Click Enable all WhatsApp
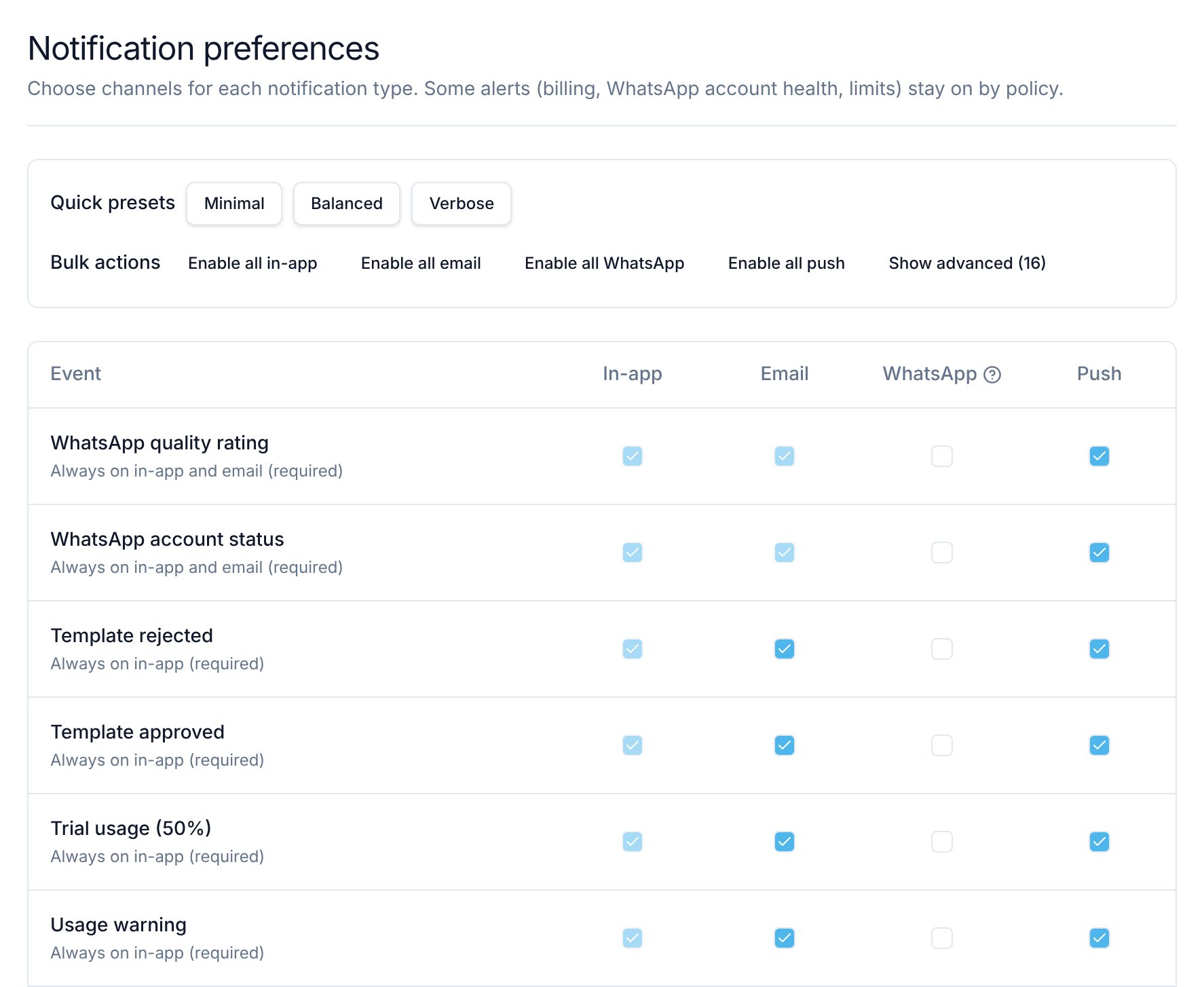This screenshot has width=1204, height=987. coord(605,263)
